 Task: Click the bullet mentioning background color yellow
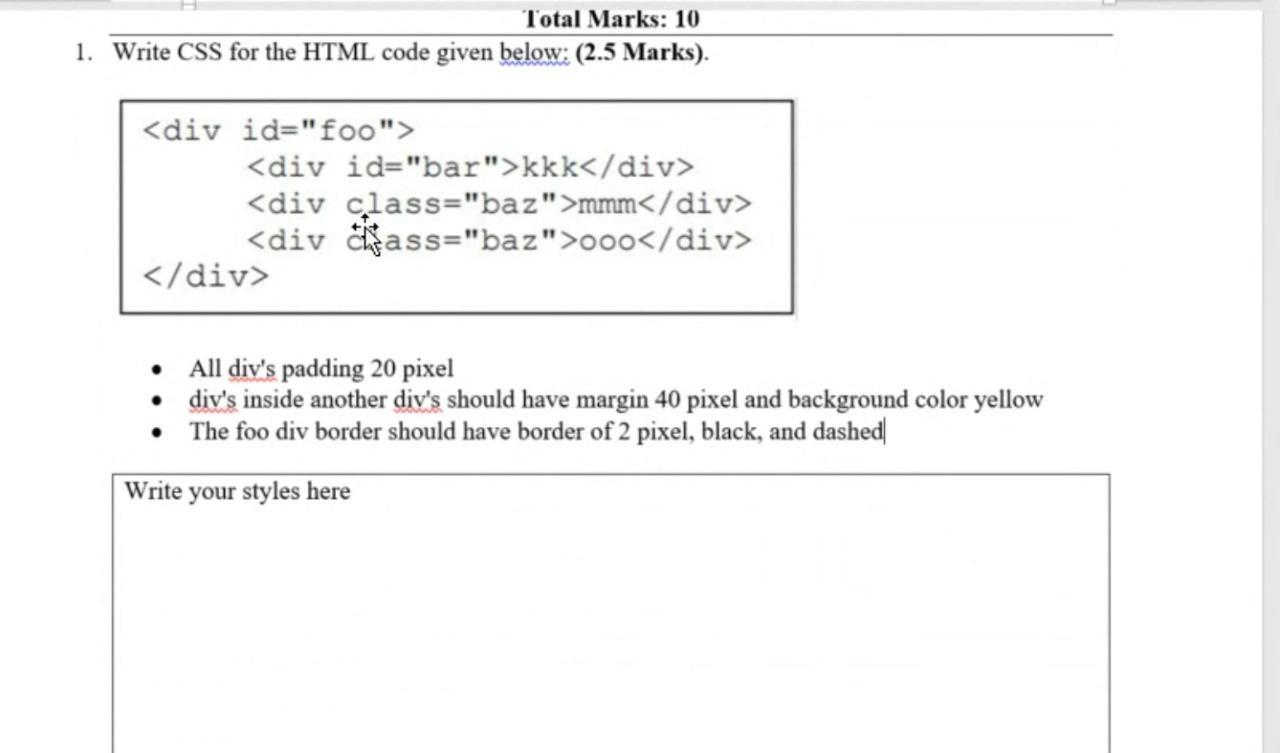615,399
